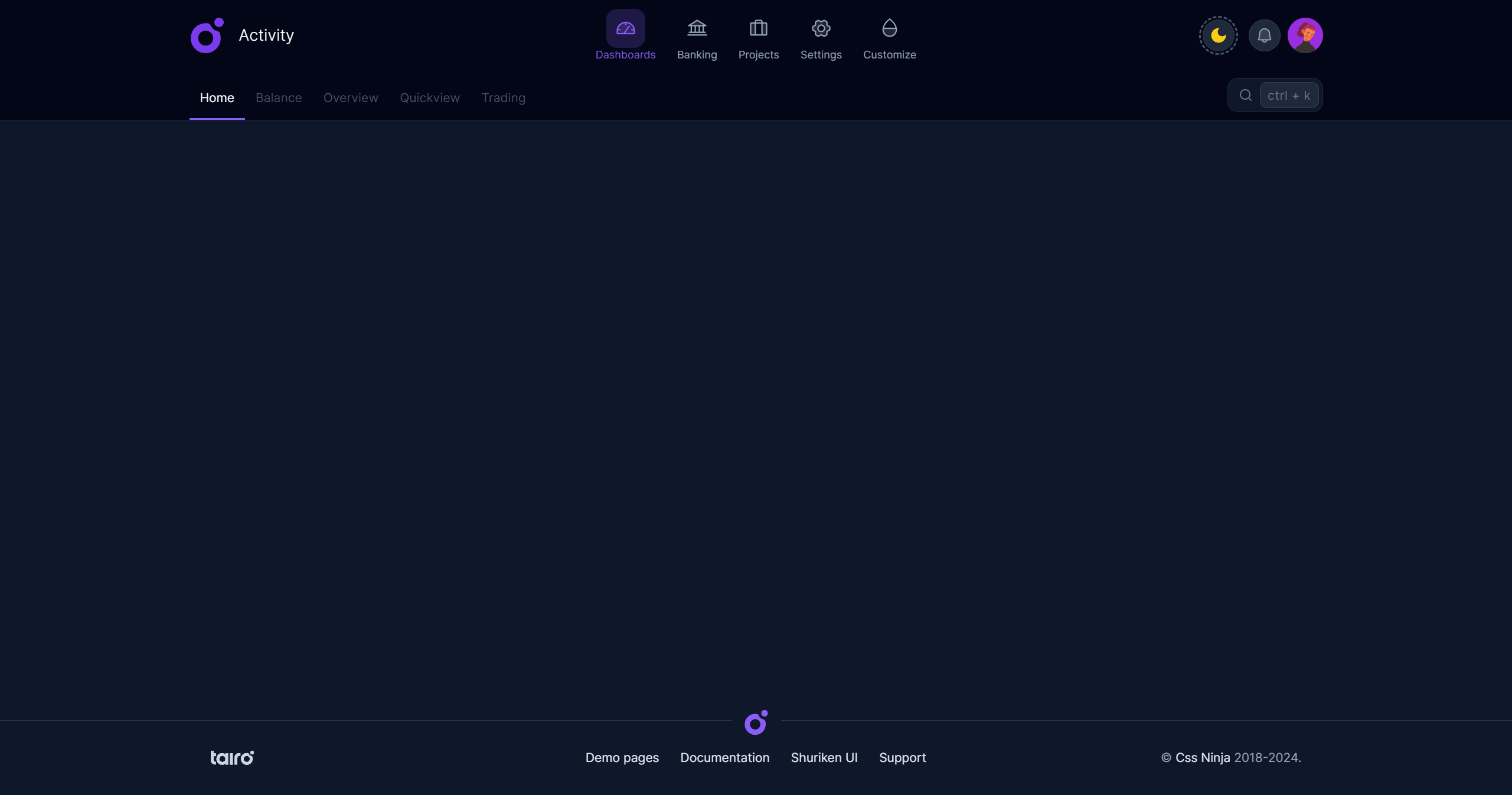Switch to the Overview tab

(351, 98)
